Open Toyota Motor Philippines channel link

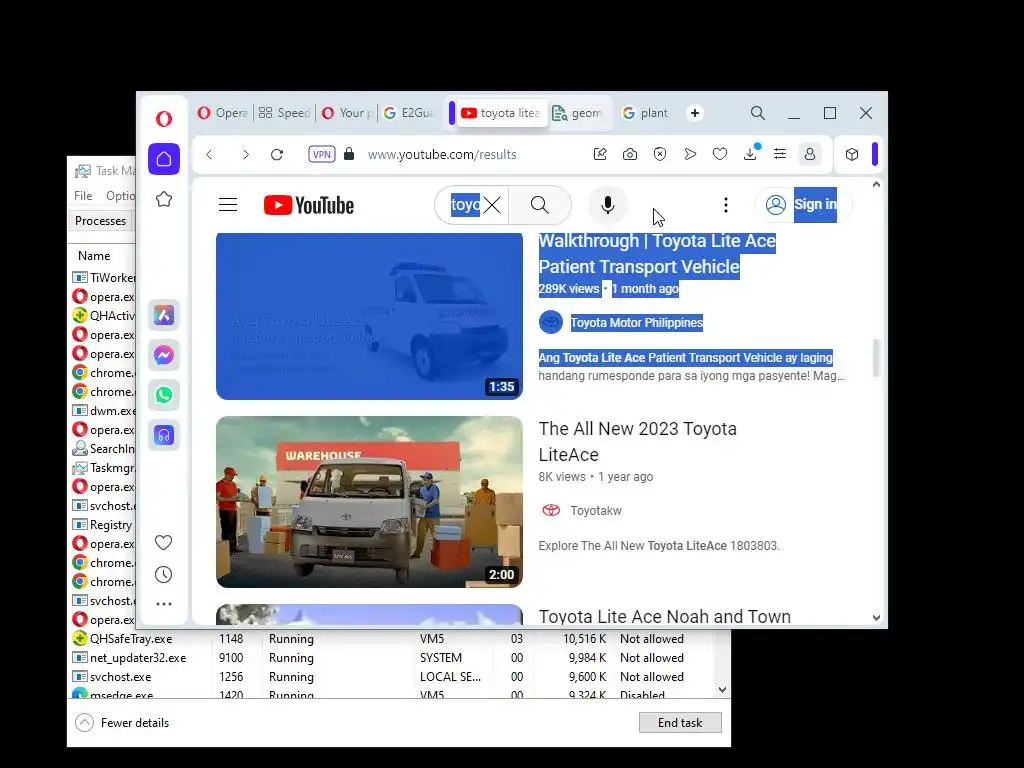(x=637, y=323)
